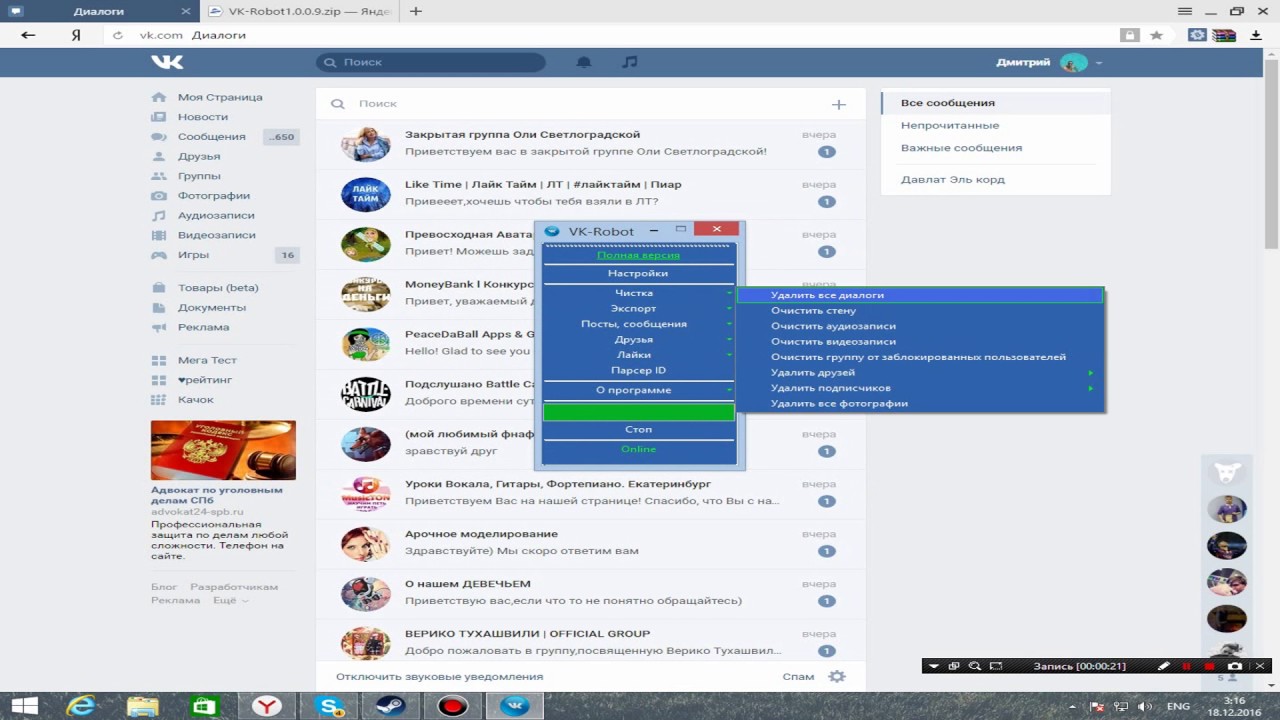Select Удалить все диалоги menu entry
Image resolution: width=1280 pixels, height=720 pixels.
[921, 295]
